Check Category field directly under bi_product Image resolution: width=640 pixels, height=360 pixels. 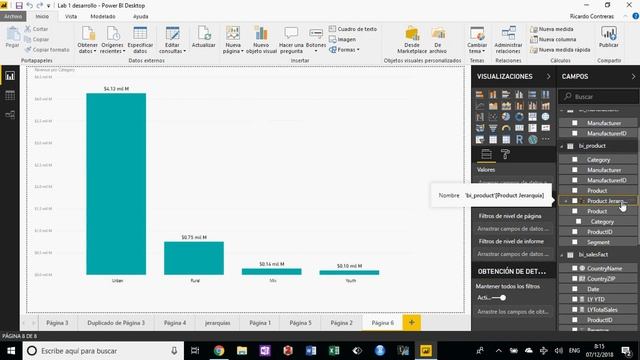[575, 160]
